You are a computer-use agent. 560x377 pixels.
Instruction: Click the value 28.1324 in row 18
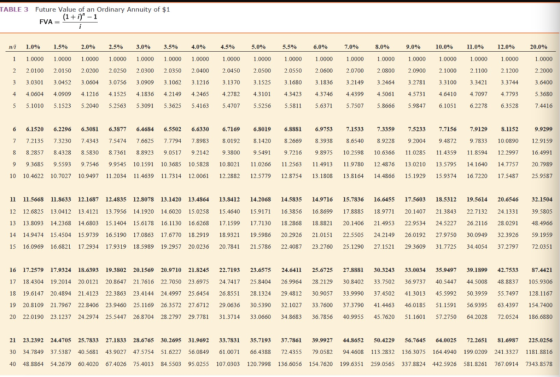click(x=260, y=294)
